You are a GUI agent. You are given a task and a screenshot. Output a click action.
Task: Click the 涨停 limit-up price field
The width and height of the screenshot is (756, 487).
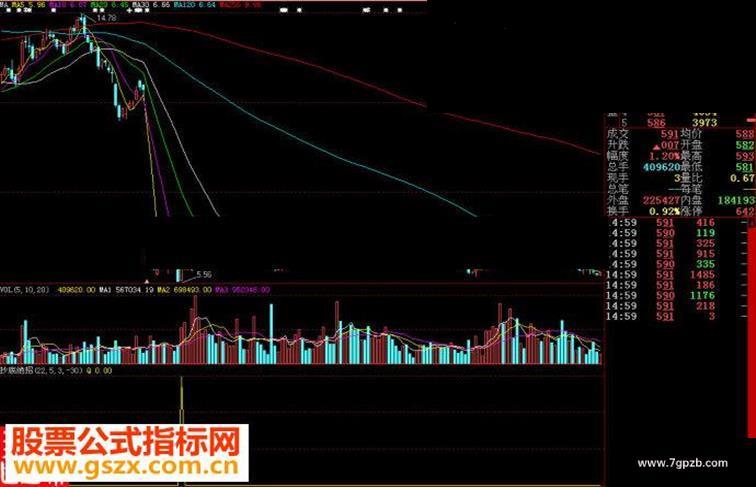click(x=718, y=211)
